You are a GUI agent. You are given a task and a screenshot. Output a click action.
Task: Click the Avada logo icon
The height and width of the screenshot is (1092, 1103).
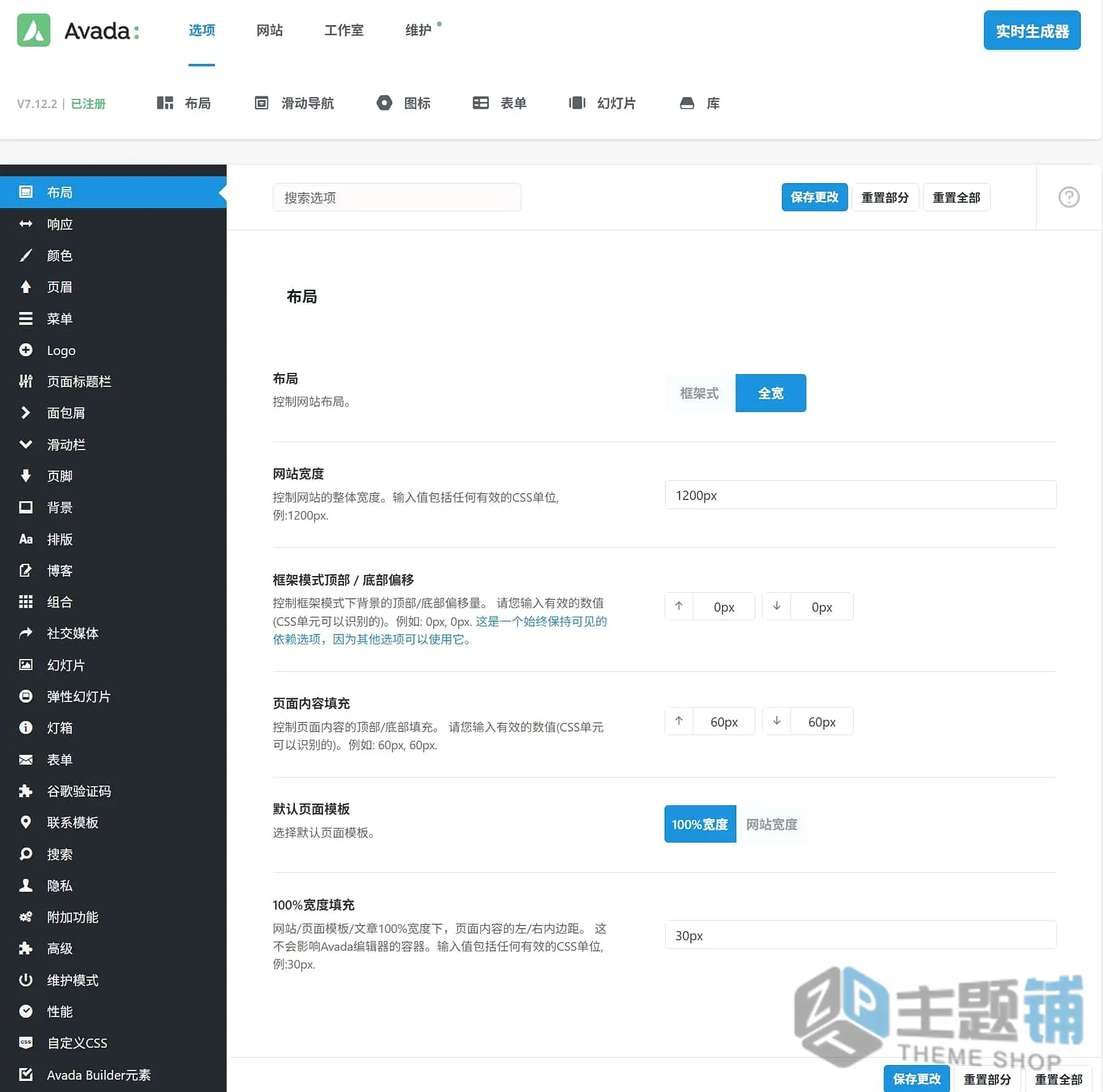tap(34, 30)
